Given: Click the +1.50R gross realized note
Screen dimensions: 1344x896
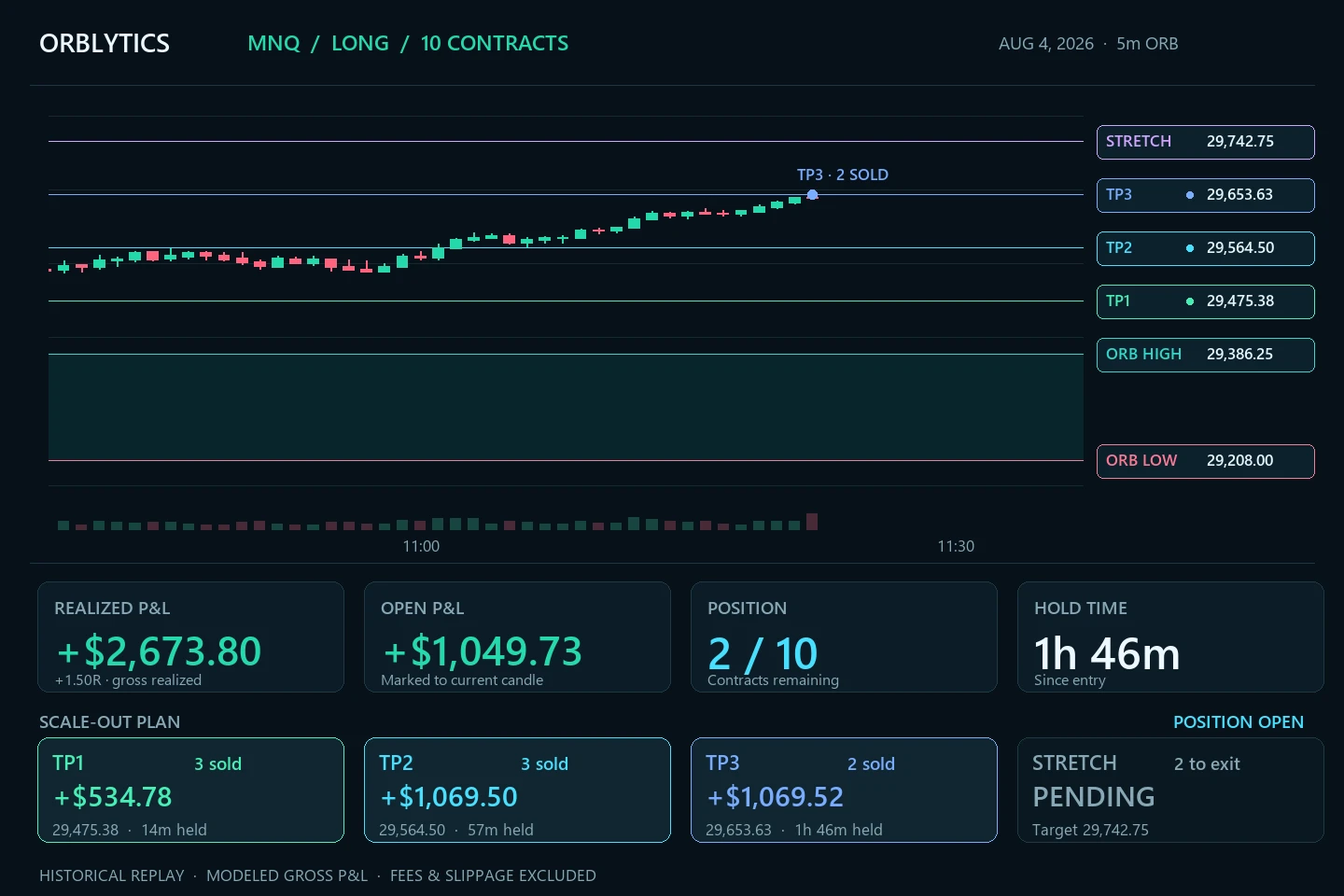Looking at the screenshot, I should point(128,680).
